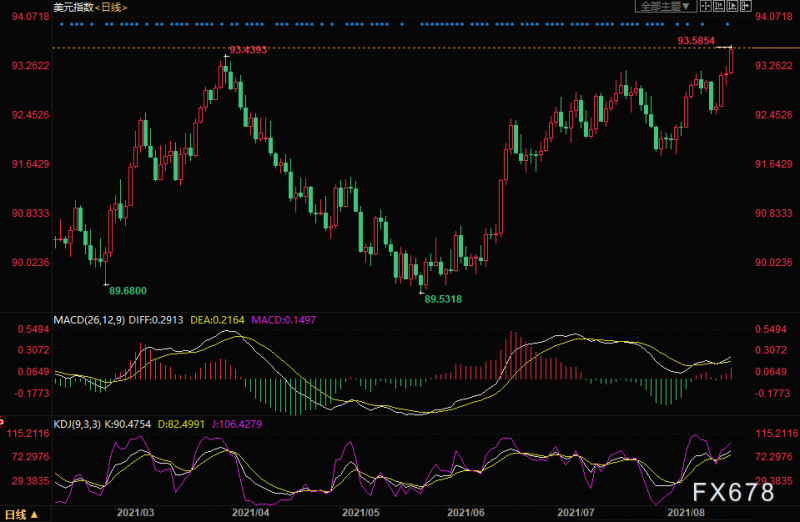Click the jump-to-start chart icon
Image resolution: width=800 pixels, height=522 pixels.
point(719,5)
